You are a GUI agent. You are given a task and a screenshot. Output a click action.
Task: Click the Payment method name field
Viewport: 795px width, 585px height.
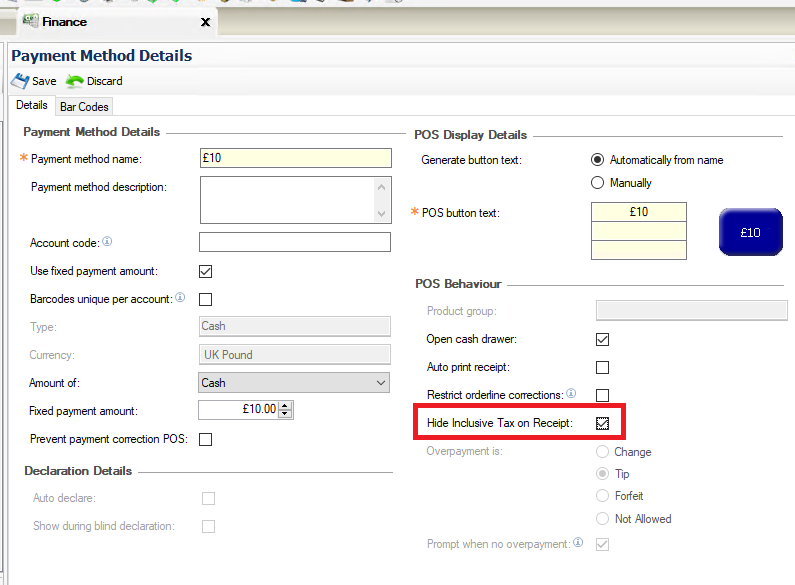(x=296, y=158)
